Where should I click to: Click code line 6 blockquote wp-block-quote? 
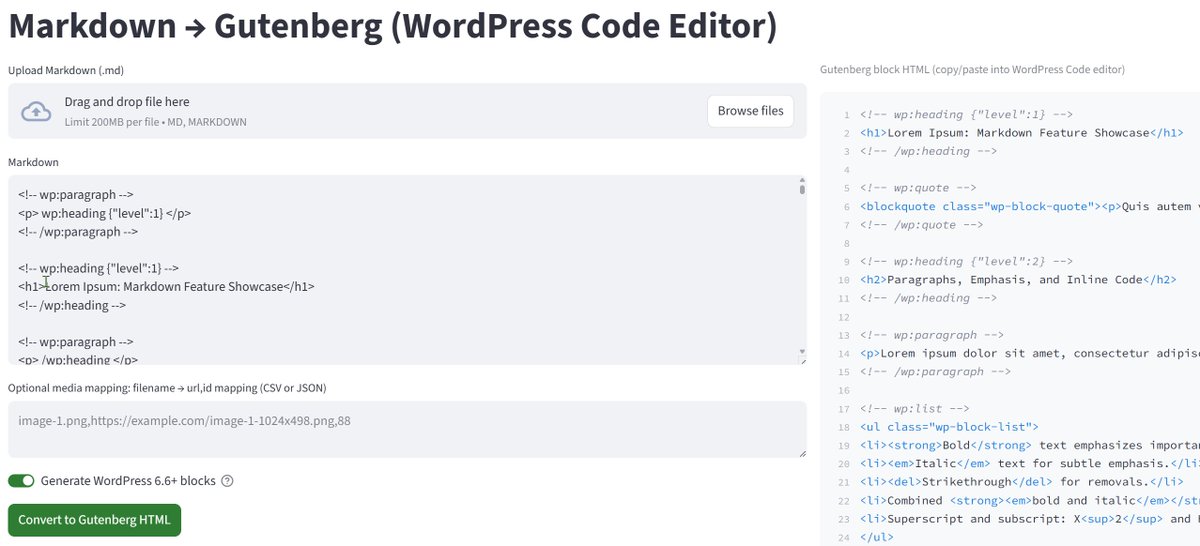tap(1029, 207)
